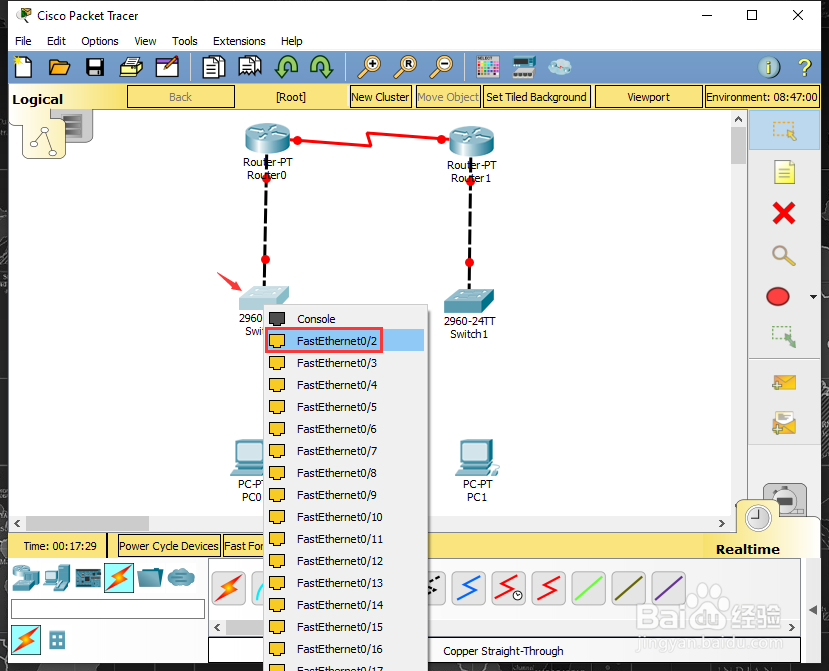
Task: Reset zoom with the R magnifier
Action: (x=405, y=67)
